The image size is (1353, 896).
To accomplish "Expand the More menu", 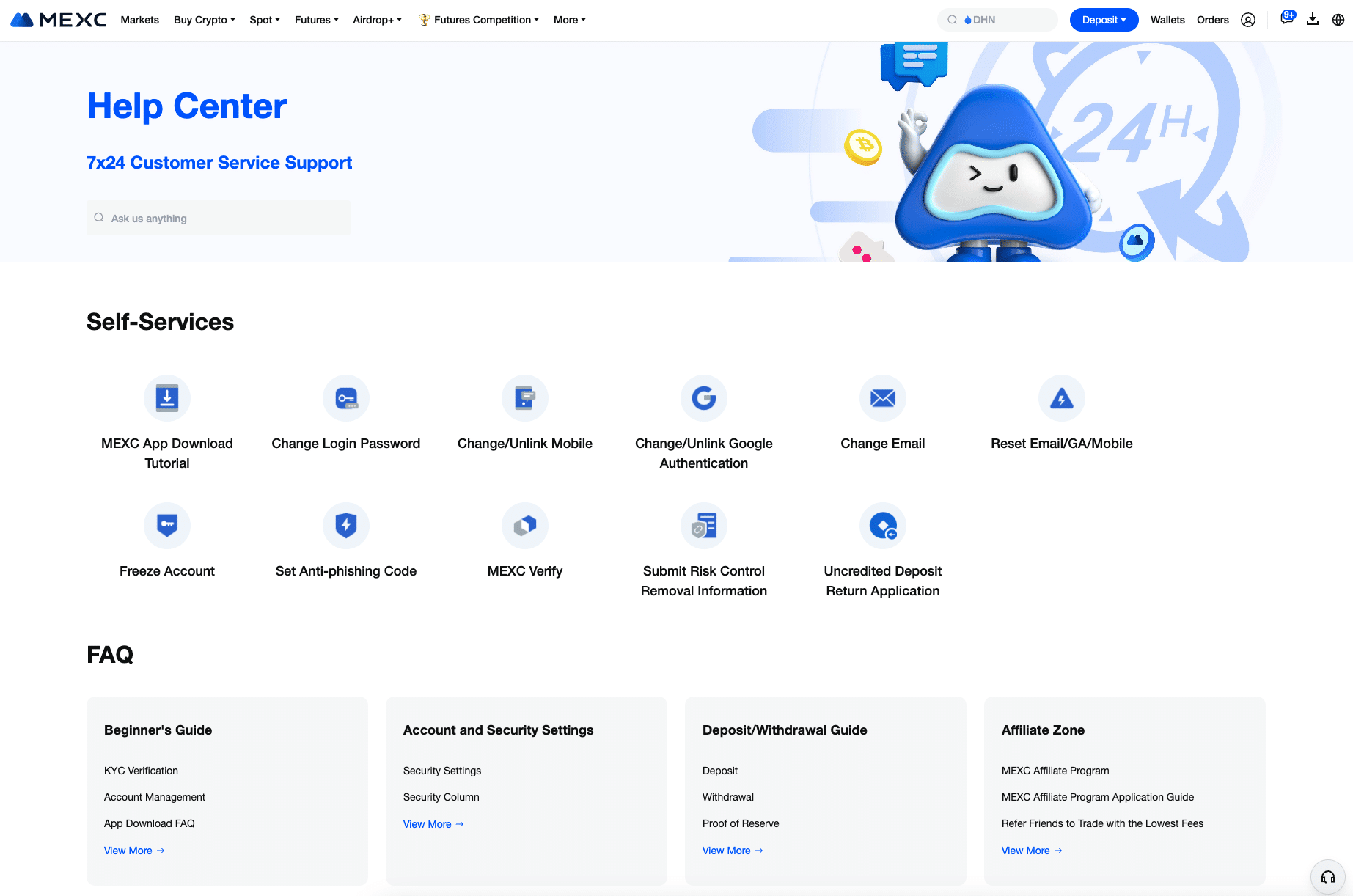I will 570,20.
